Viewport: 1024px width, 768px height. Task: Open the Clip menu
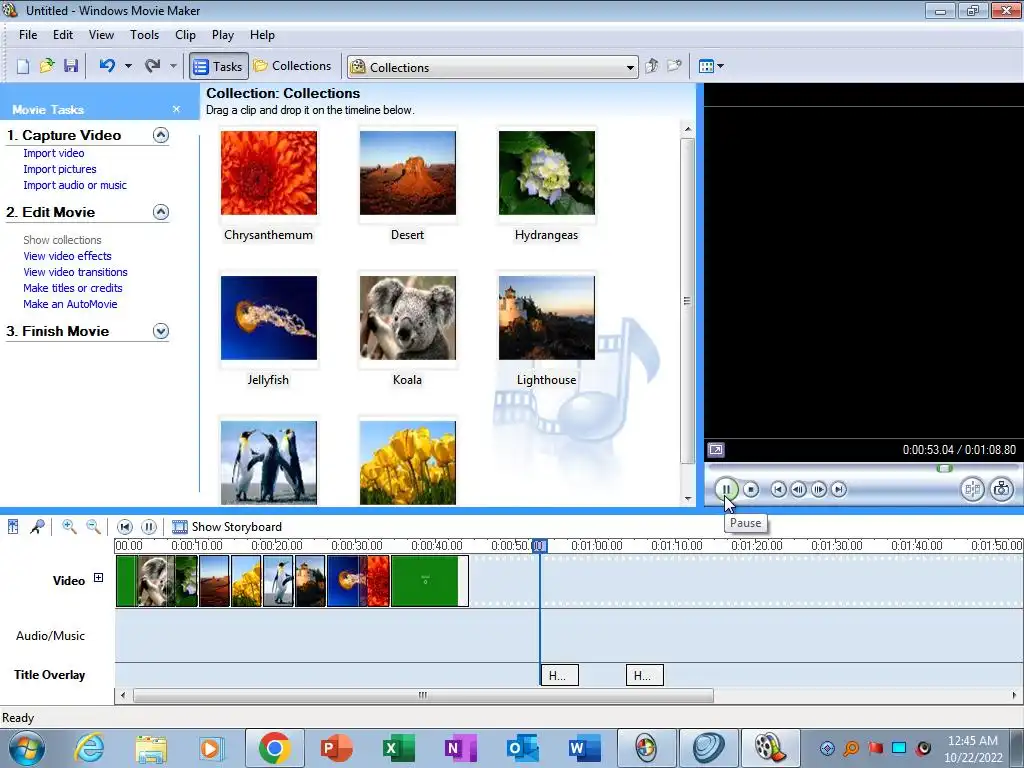coord(185,35)
